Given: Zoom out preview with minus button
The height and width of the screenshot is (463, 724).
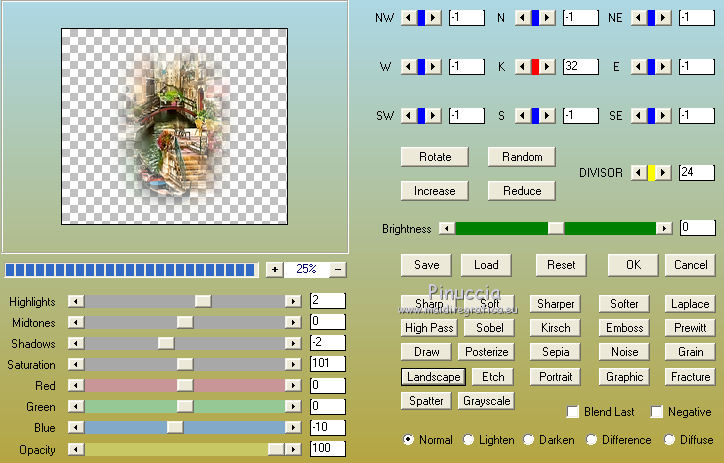Looking at the screenshot, I should click(x=338, y=270).
